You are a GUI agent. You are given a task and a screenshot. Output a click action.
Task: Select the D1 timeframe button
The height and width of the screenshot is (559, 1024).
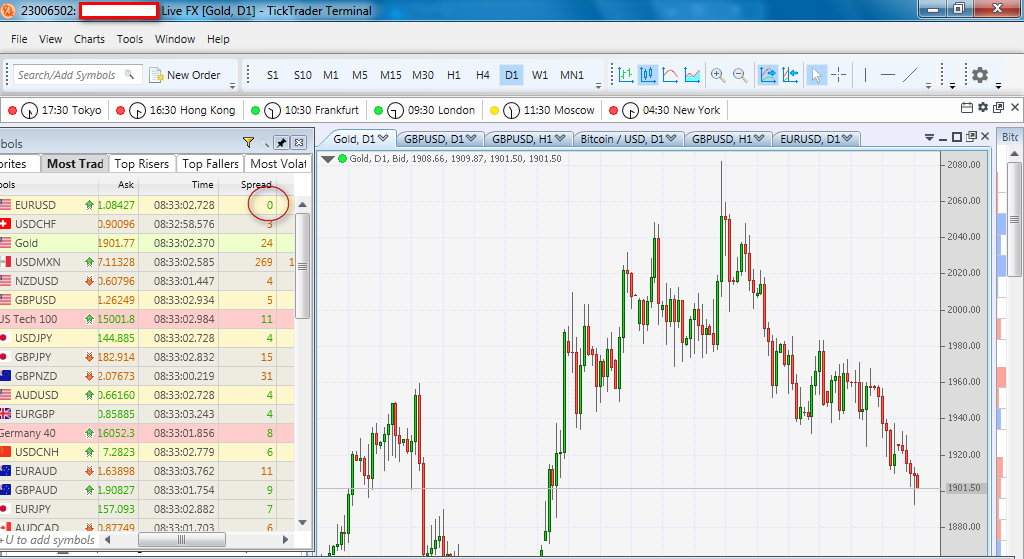[x=511, y=75]
